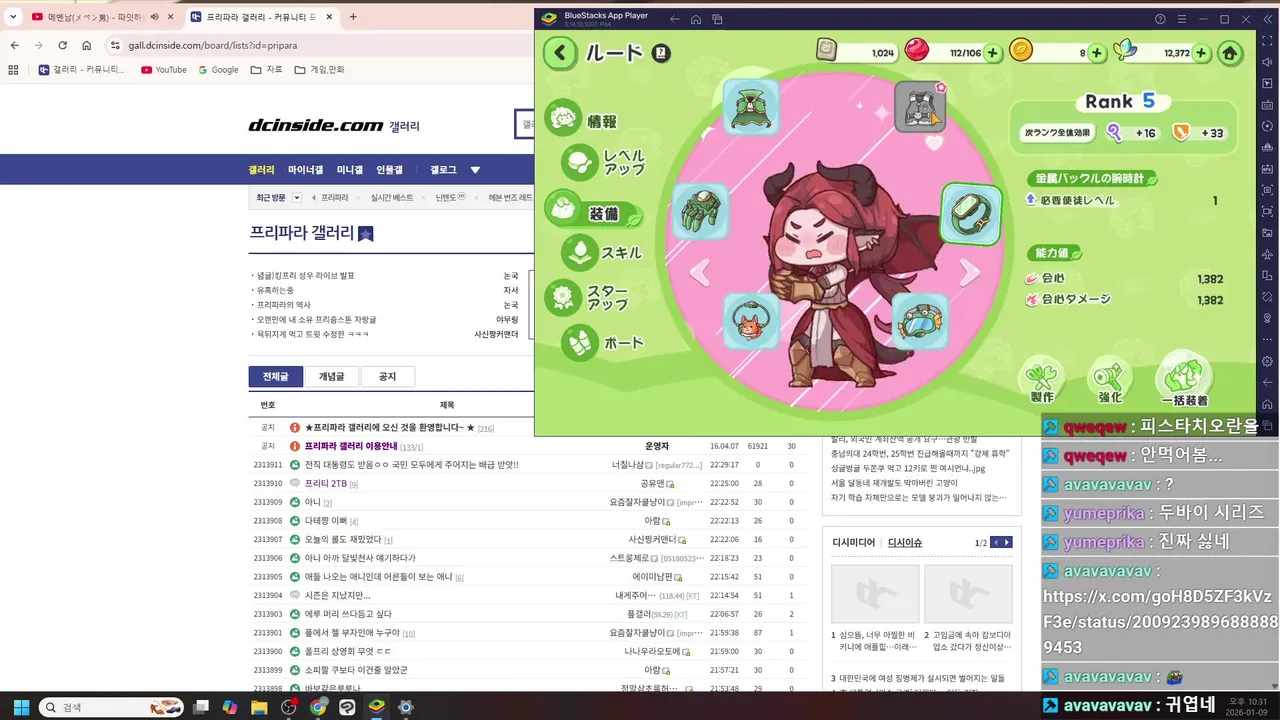Show previous character with left pink arrow
Viewport: 1280px width, 720px height.
[x=700, y=271]
